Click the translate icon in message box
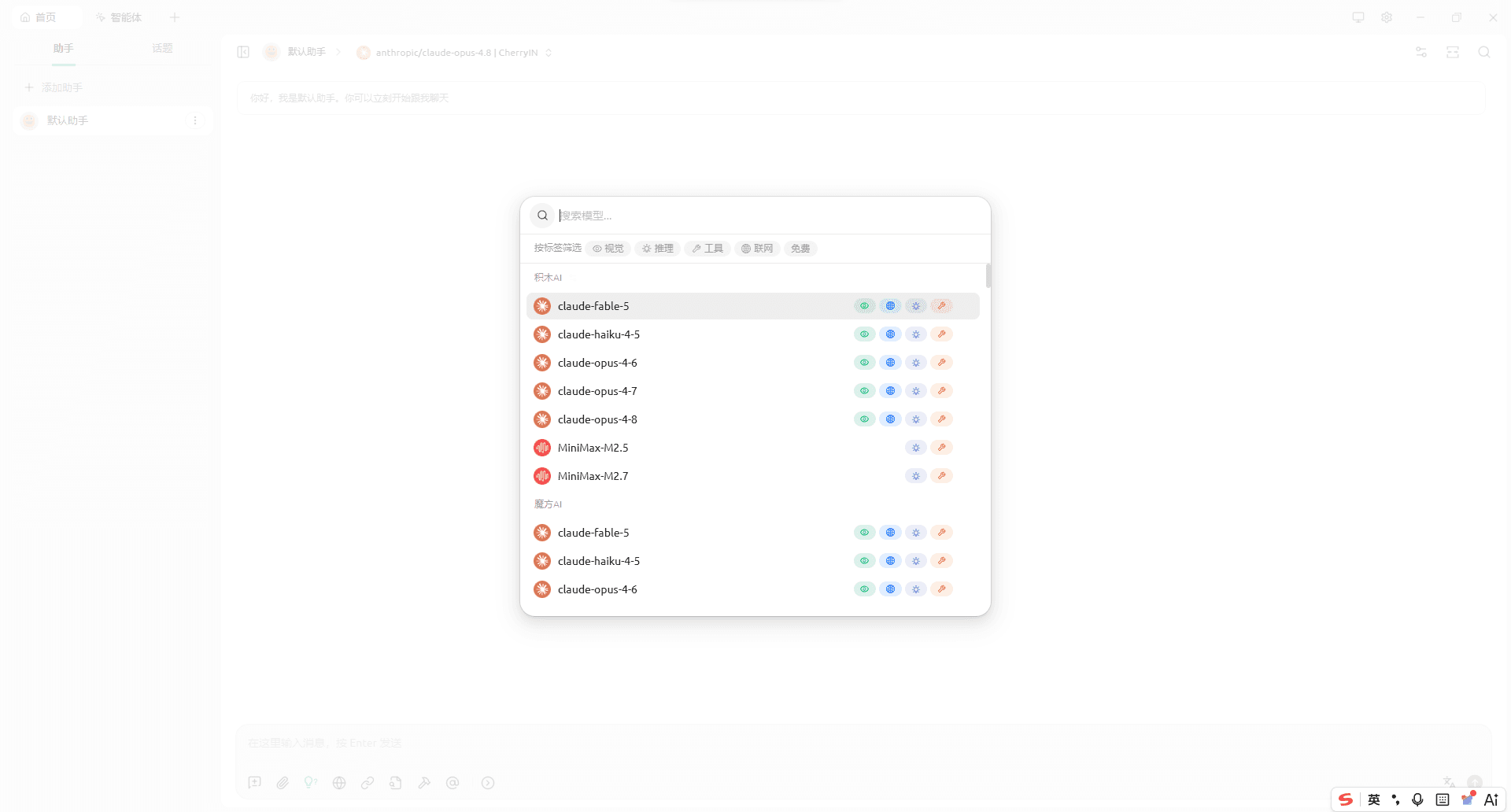The image size is (1511, 812). 1449,782
